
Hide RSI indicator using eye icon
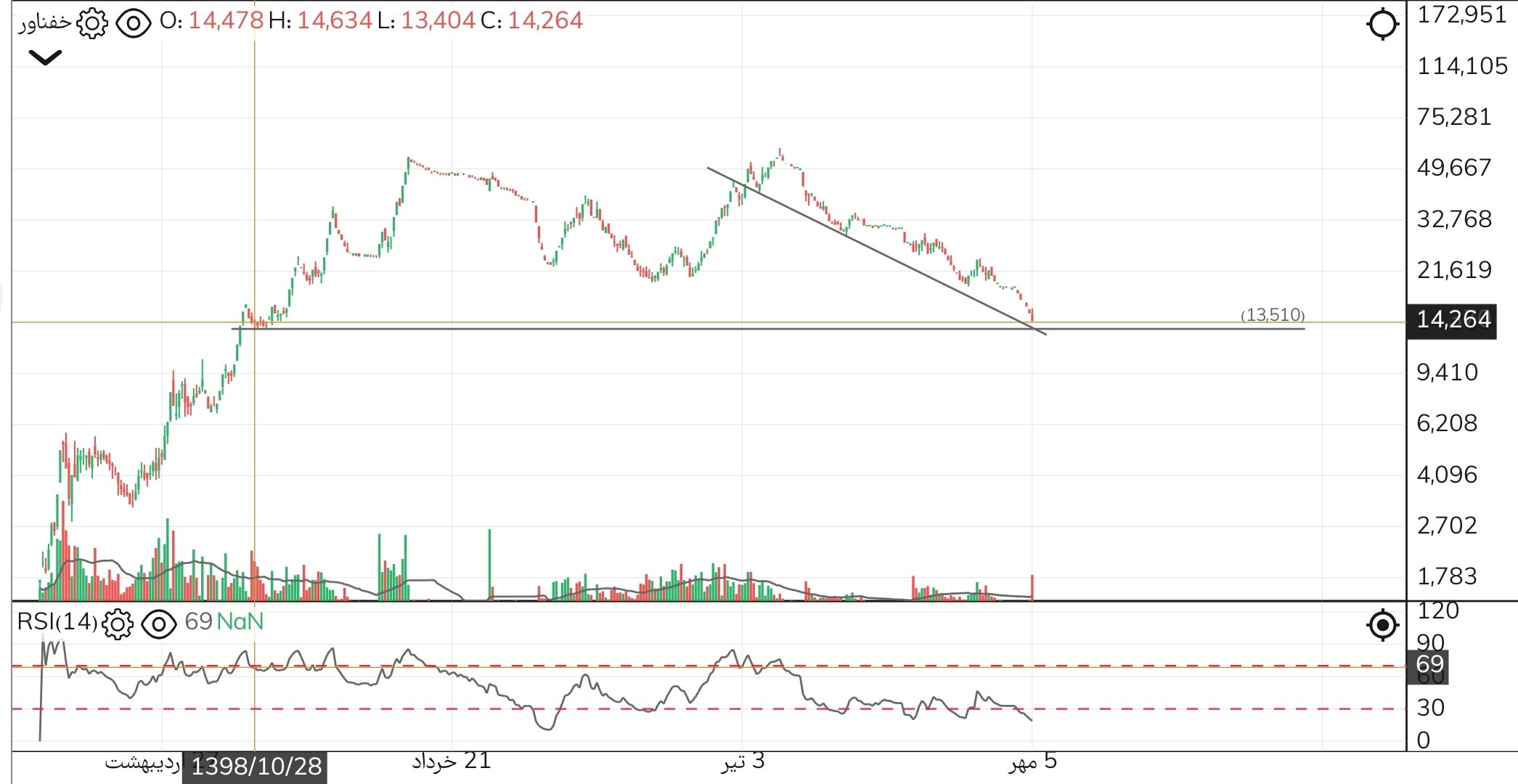(159, 624)
